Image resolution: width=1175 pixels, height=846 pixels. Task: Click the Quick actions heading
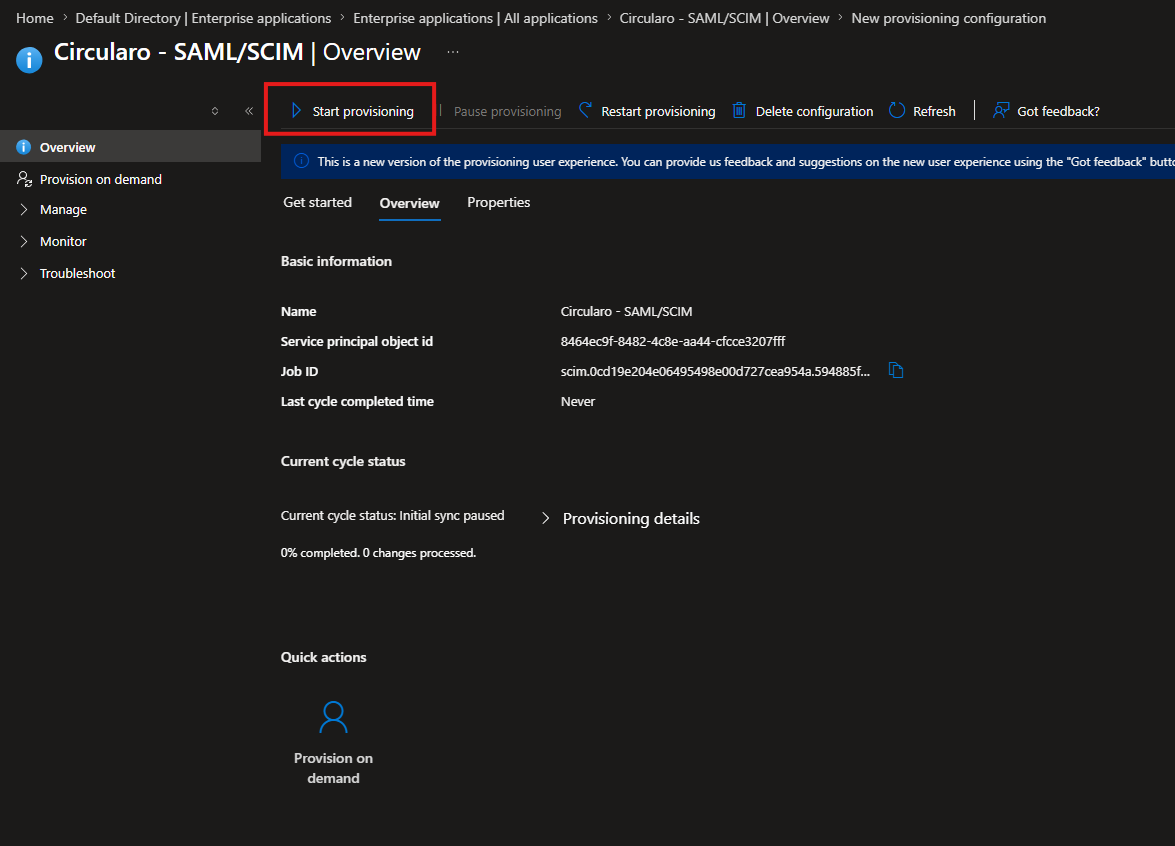pyautogui.click(x=324, y=657)
